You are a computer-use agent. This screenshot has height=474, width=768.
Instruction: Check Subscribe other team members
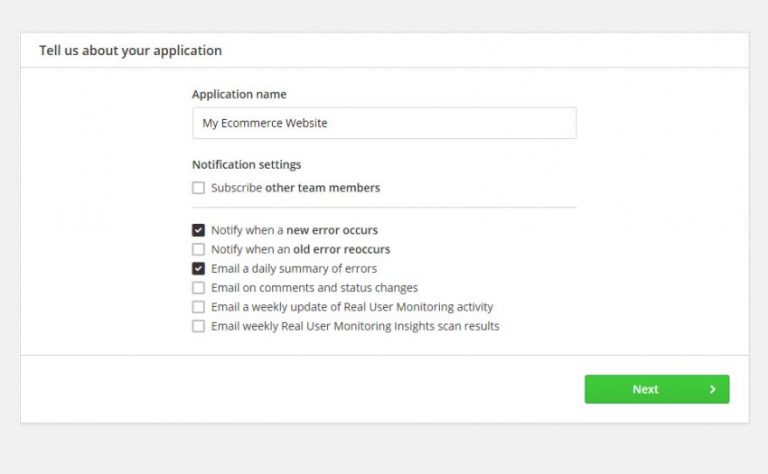coord(198,188)
